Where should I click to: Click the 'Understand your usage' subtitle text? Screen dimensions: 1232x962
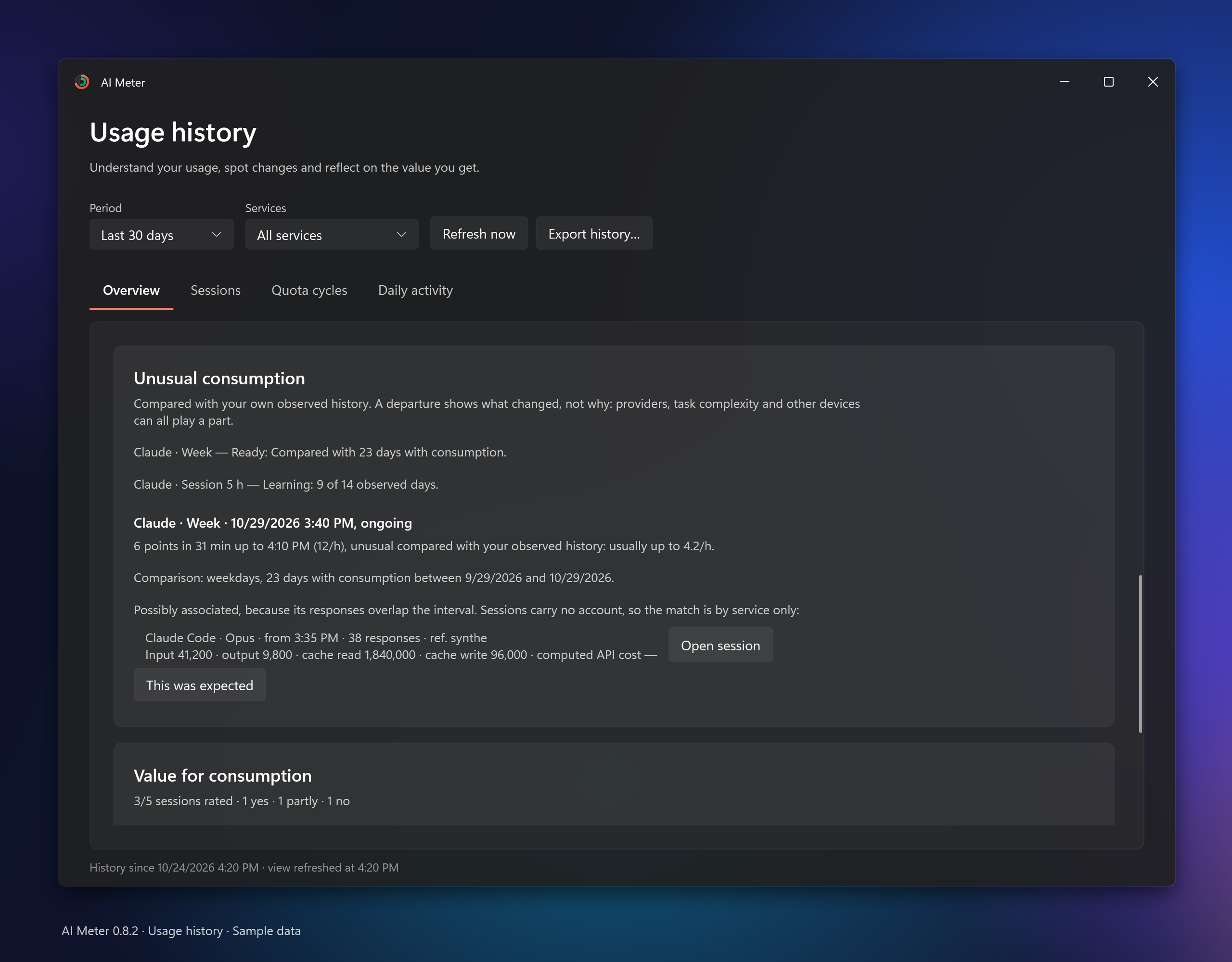point(284,167)
